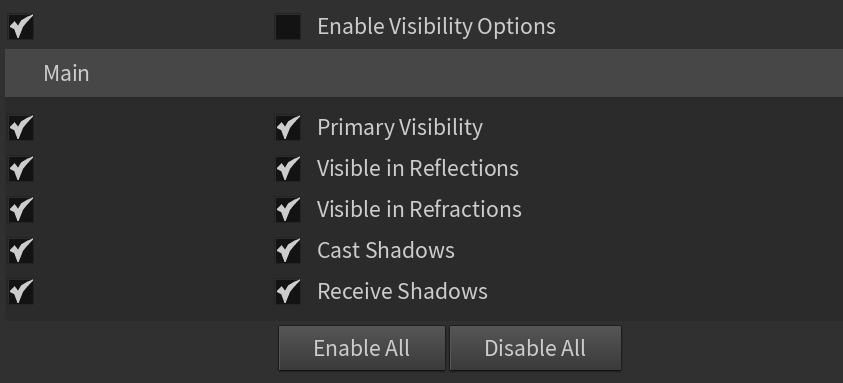
Task: Tick the Enable Visibility Options checkbox
Action: pos(288,26)
